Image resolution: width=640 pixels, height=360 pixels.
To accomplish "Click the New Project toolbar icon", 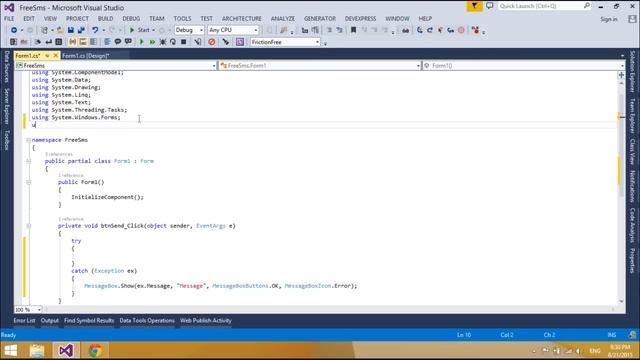I will pos(44,30).
